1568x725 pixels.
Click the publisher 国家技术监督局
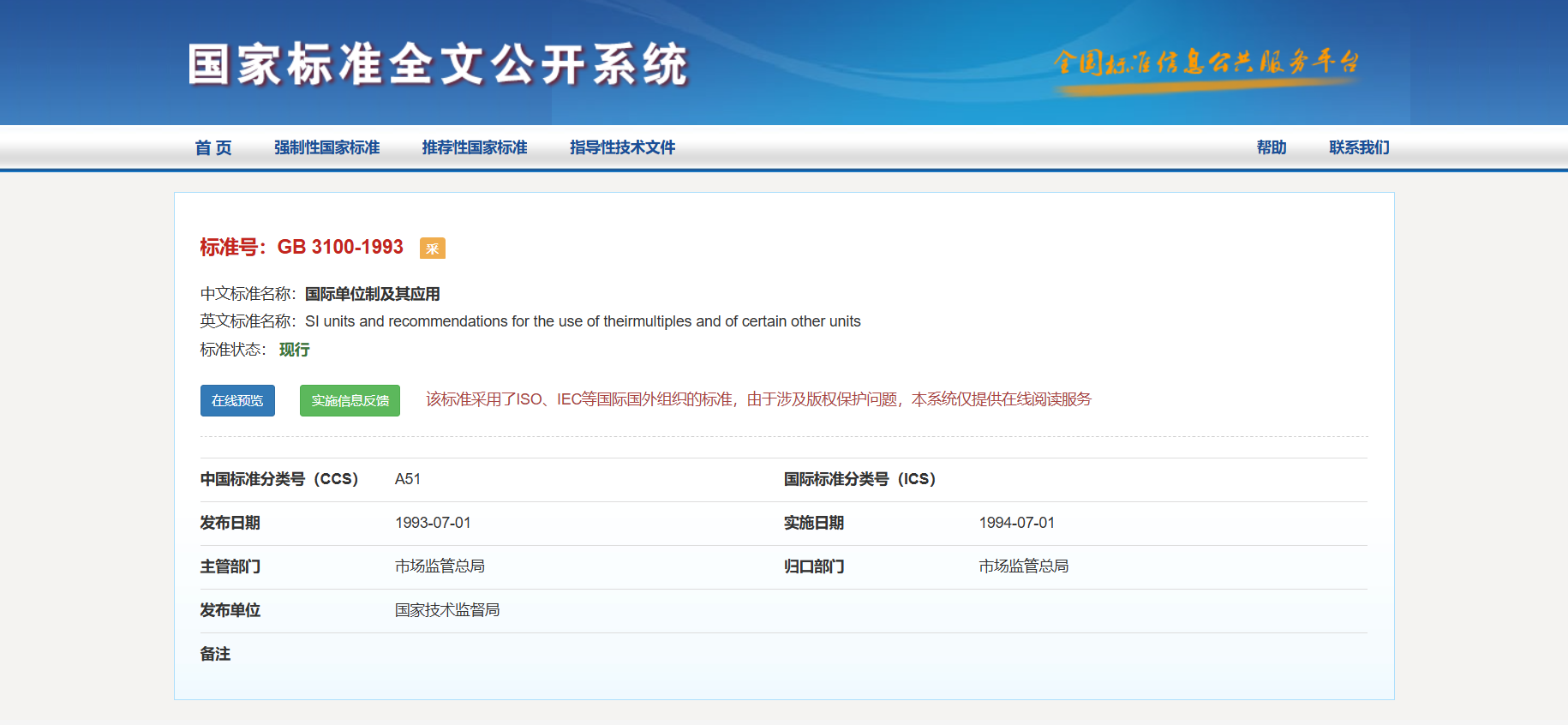pyautogui.click(x=447, y=610)
